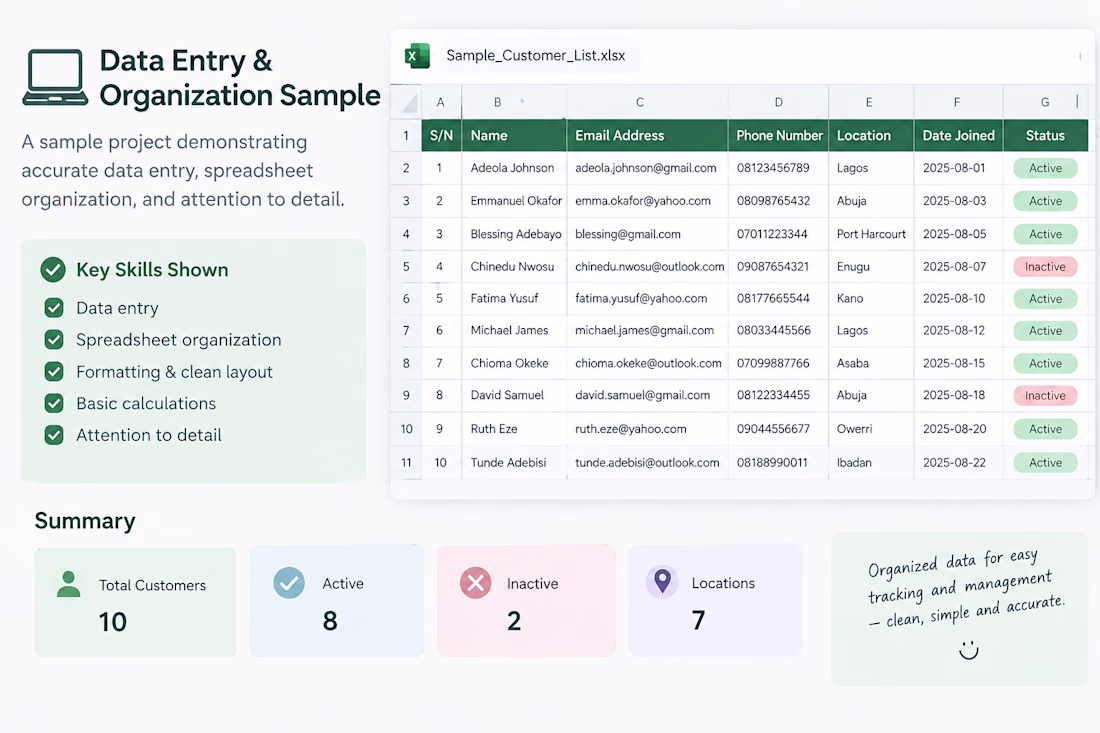
Task: Select phone number 08123456789
Action: click(779, 168)
